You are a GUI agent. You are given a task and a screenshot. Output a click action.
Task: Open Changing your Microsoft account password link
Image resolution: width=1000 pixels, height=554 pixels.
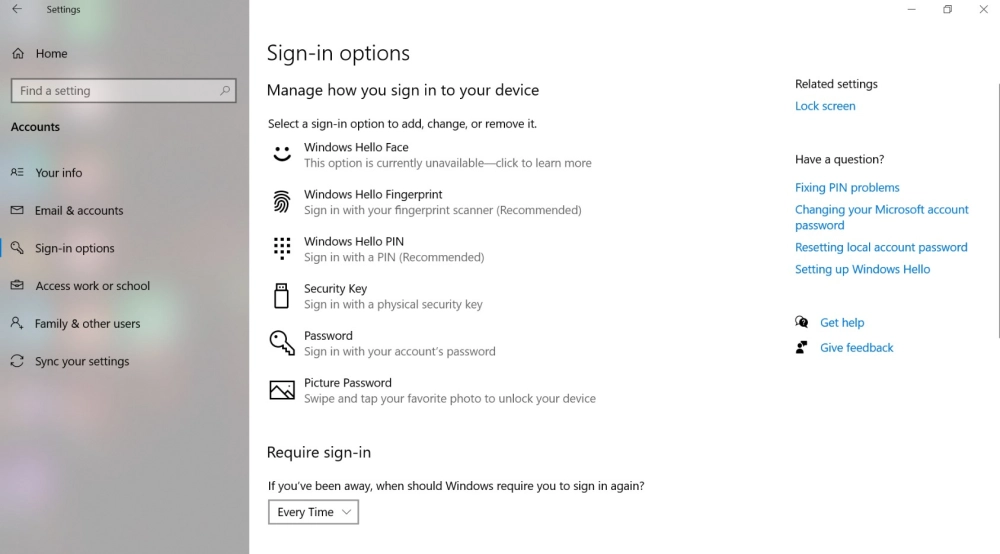pos(881,217)
